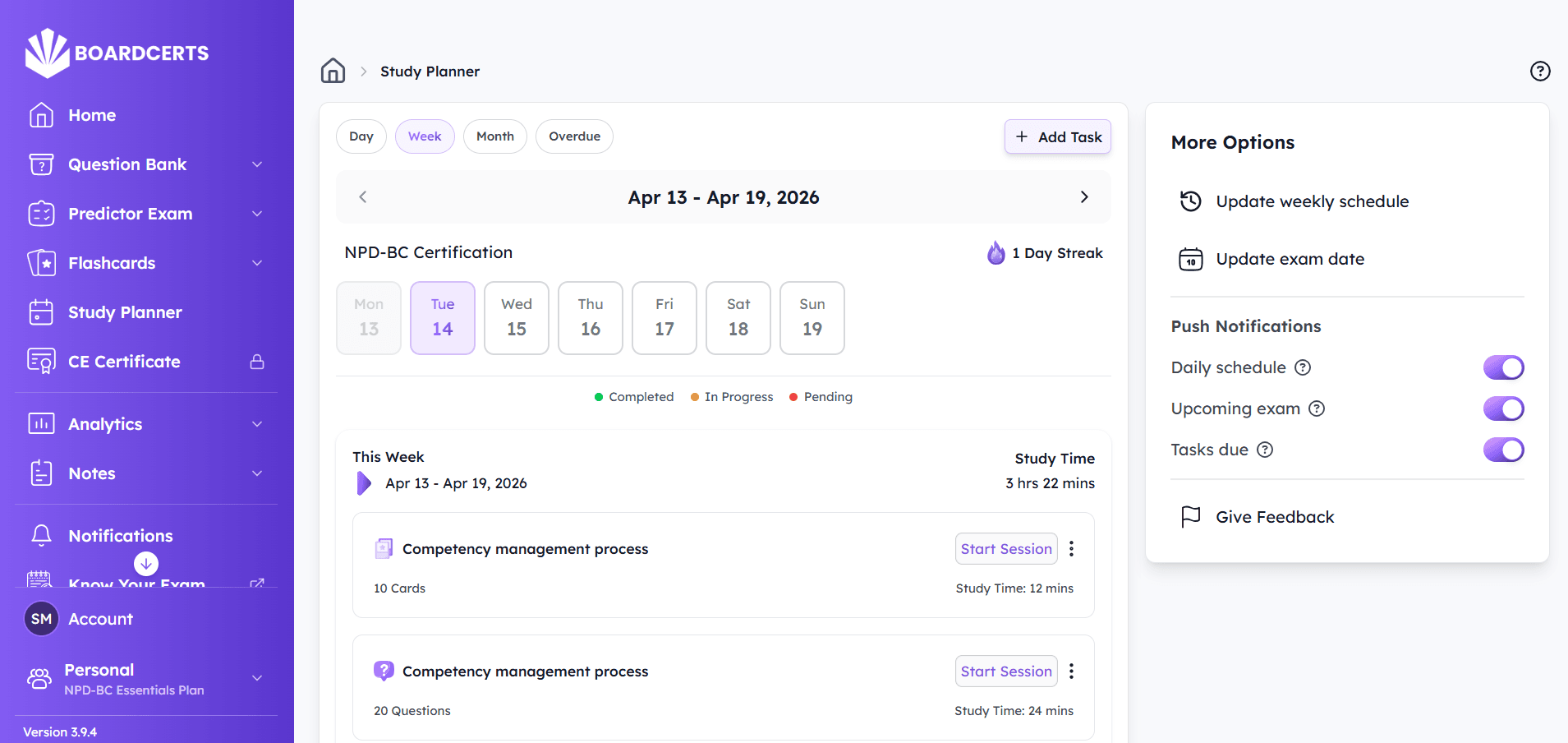Screen dimensions: 1568x743
Task: Click the next week arrow
Action: pyautogui.click(x=1083, y=197)
